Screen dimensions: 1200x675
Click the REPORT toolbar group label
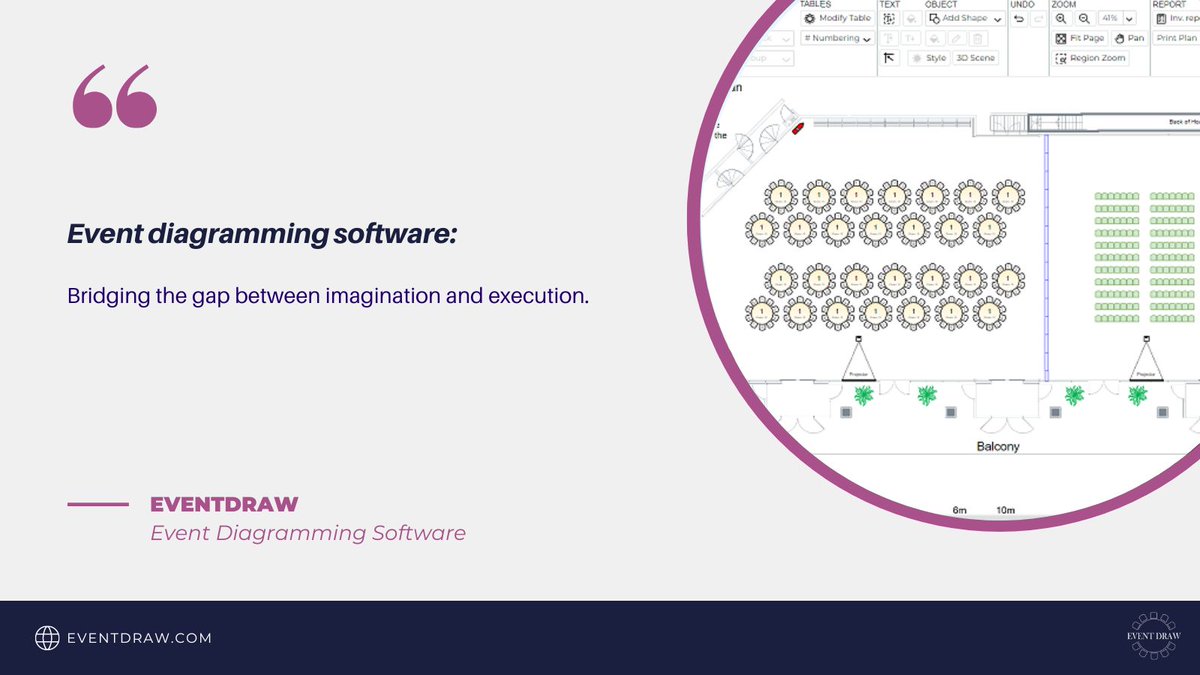(1169, 4)
